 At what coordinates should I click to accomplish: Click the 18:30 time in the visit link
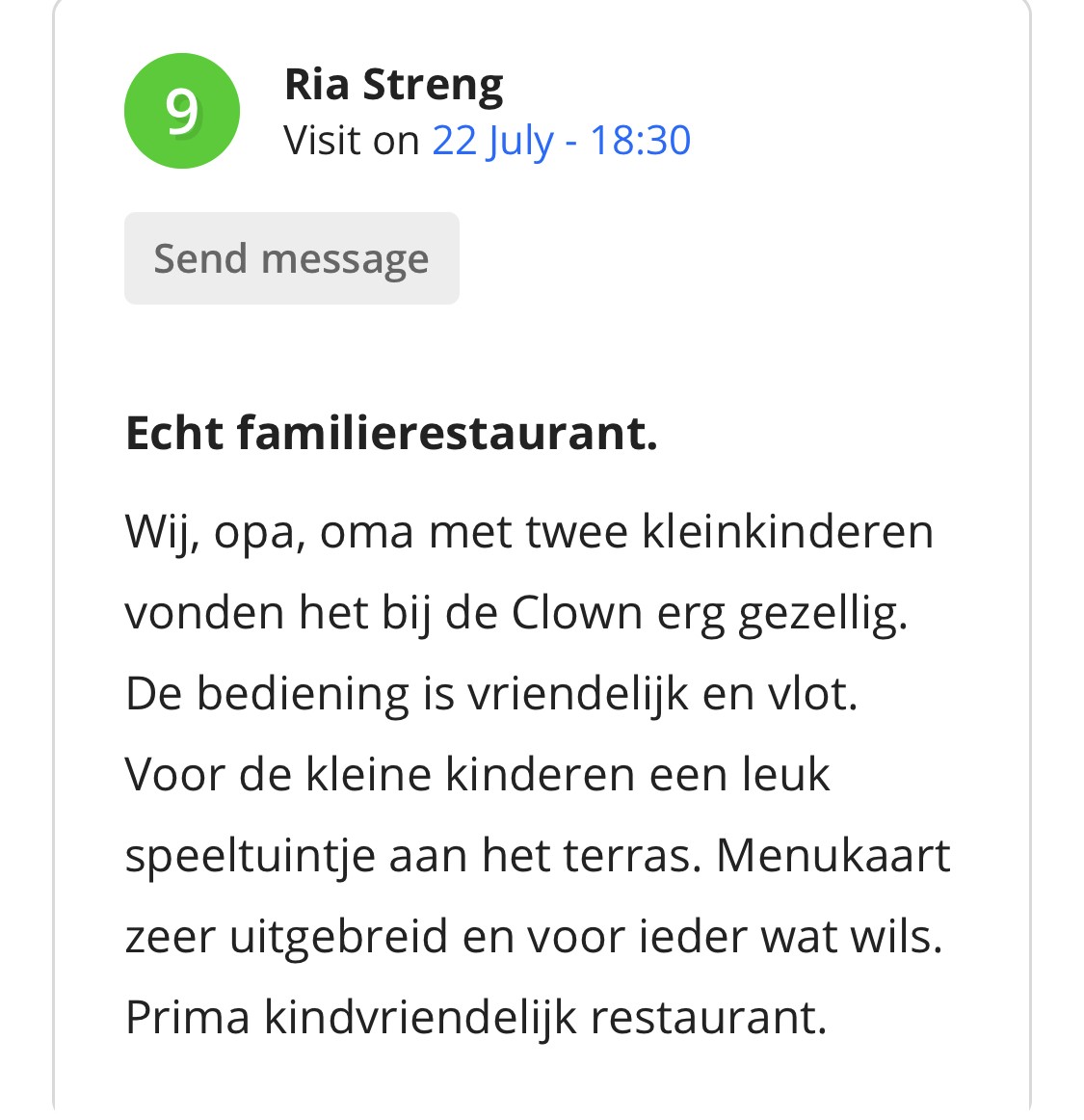641,140
